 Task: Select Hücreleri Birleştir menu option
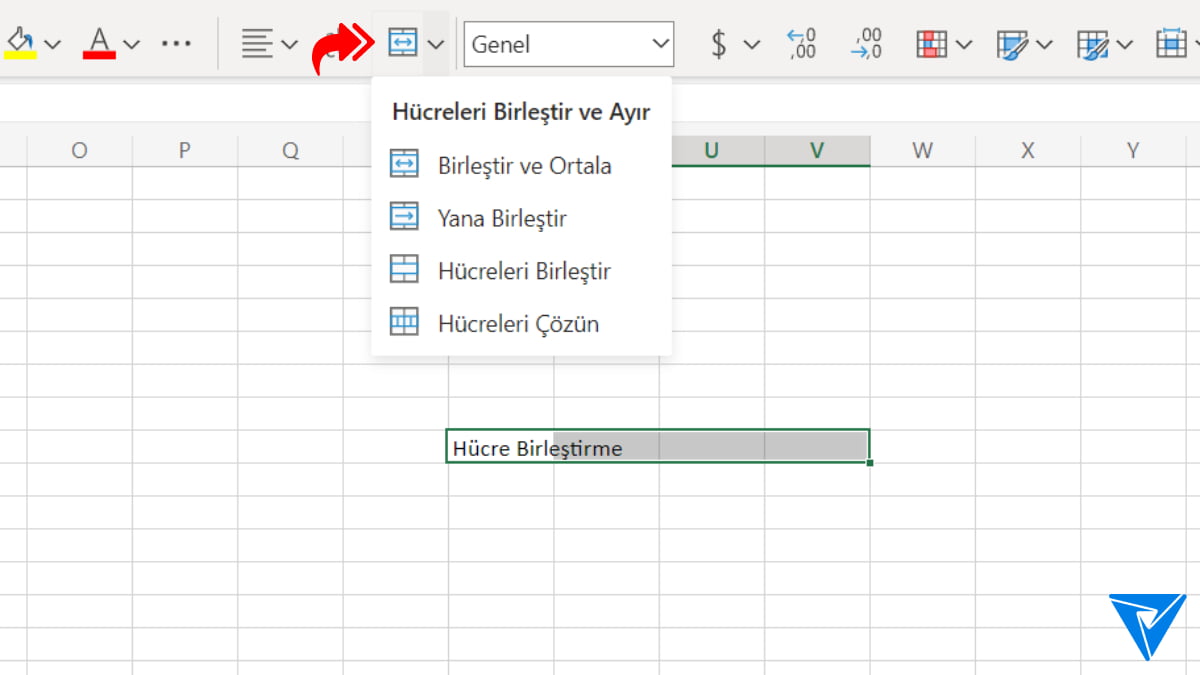click(x=524, y=271)
